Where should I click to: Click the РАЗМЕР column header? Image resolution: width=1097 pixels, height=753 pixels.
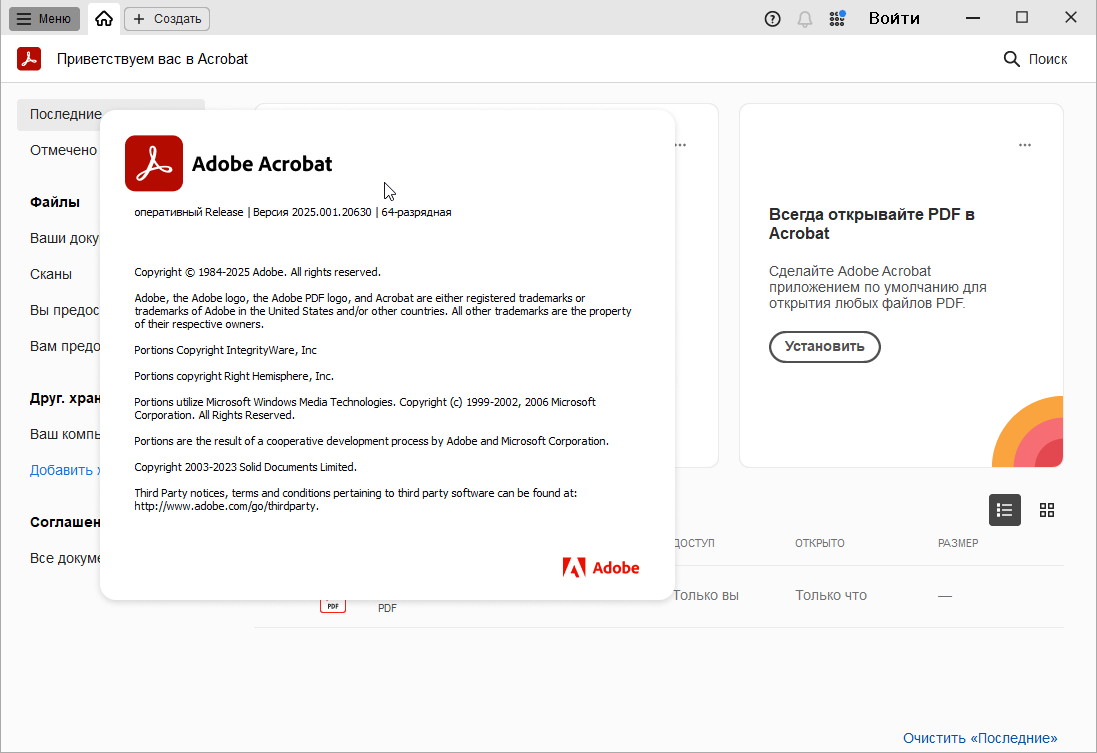tap(958, 543)
